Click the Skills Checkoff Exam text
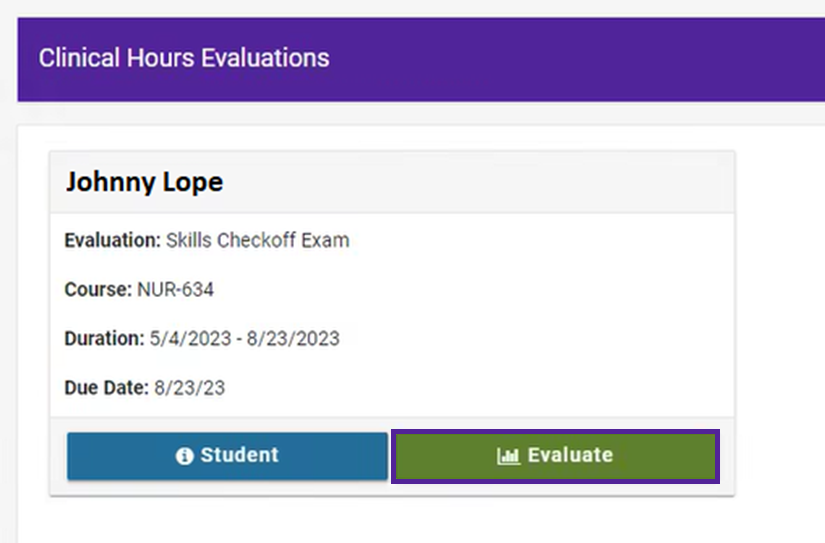 (x=257, y=241)
